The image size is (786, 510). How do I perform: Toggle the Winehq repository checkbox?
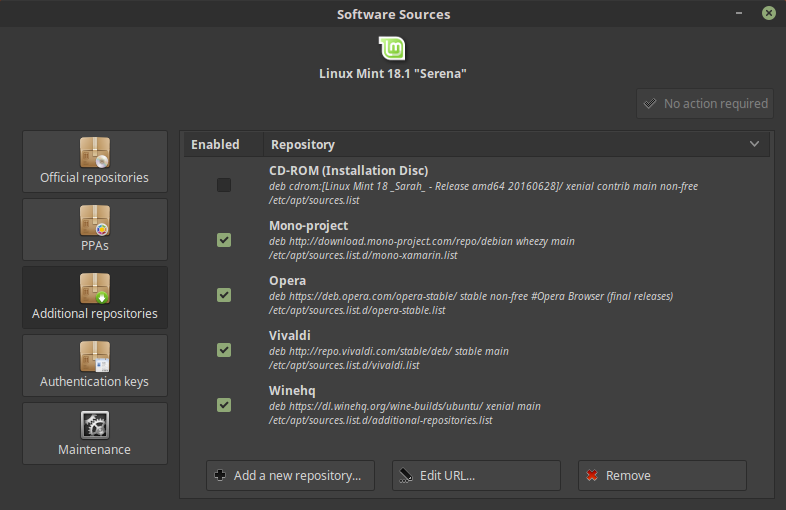click(x=224, y=405)
